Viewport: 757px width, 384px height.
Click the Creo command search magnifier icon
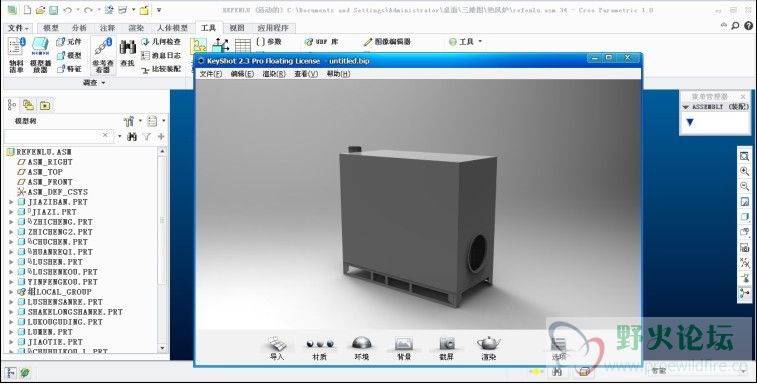pos(735,26)
